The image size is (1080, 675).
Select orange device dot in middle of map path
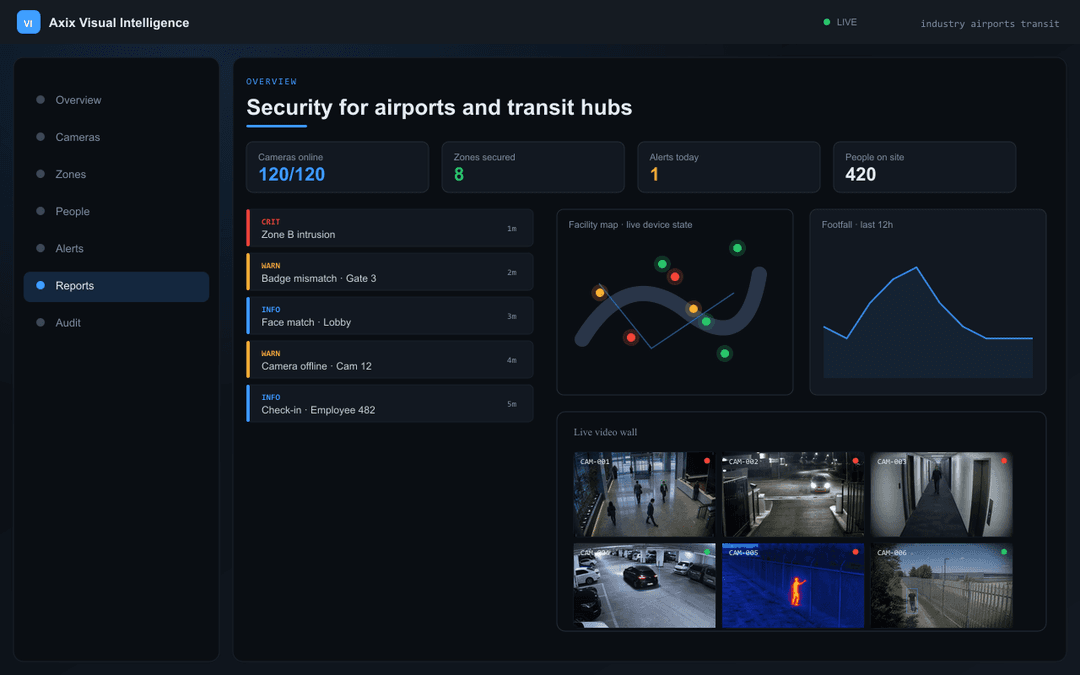click(x=694, y=309)
